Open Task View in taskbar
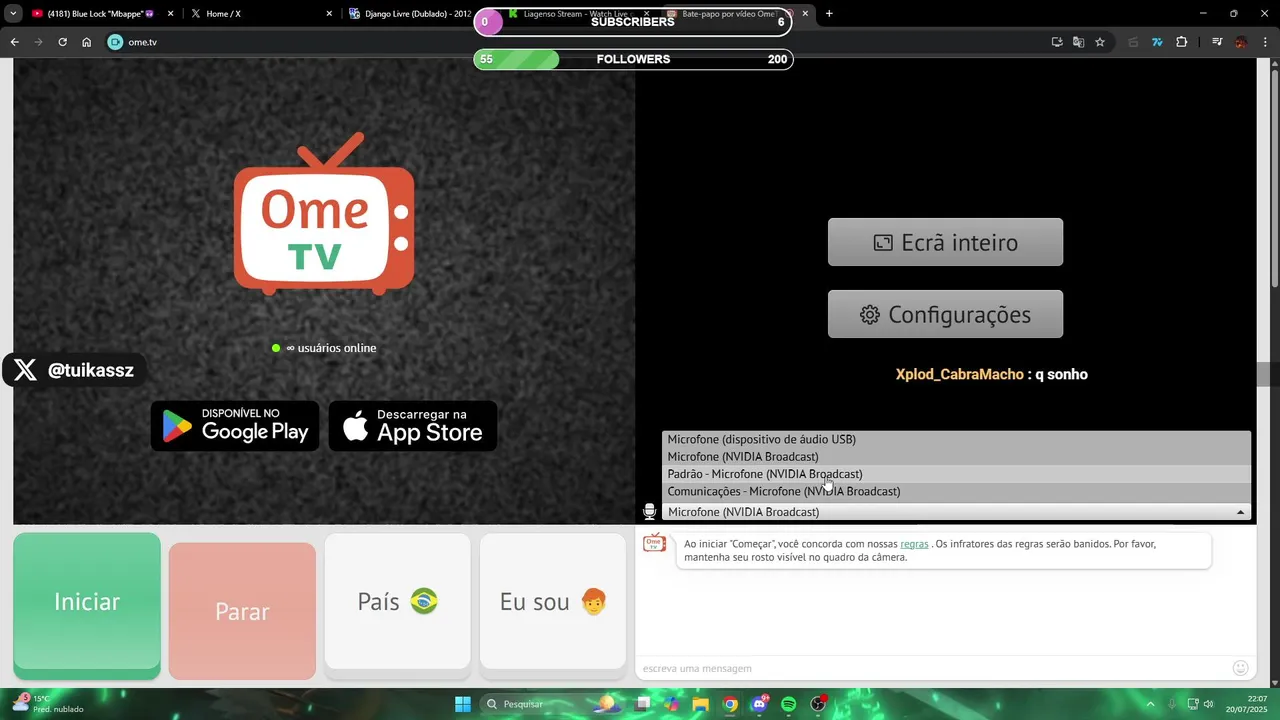Image resolution: width=1280 pixels, height=720 pixels. [x=642, y=704]
